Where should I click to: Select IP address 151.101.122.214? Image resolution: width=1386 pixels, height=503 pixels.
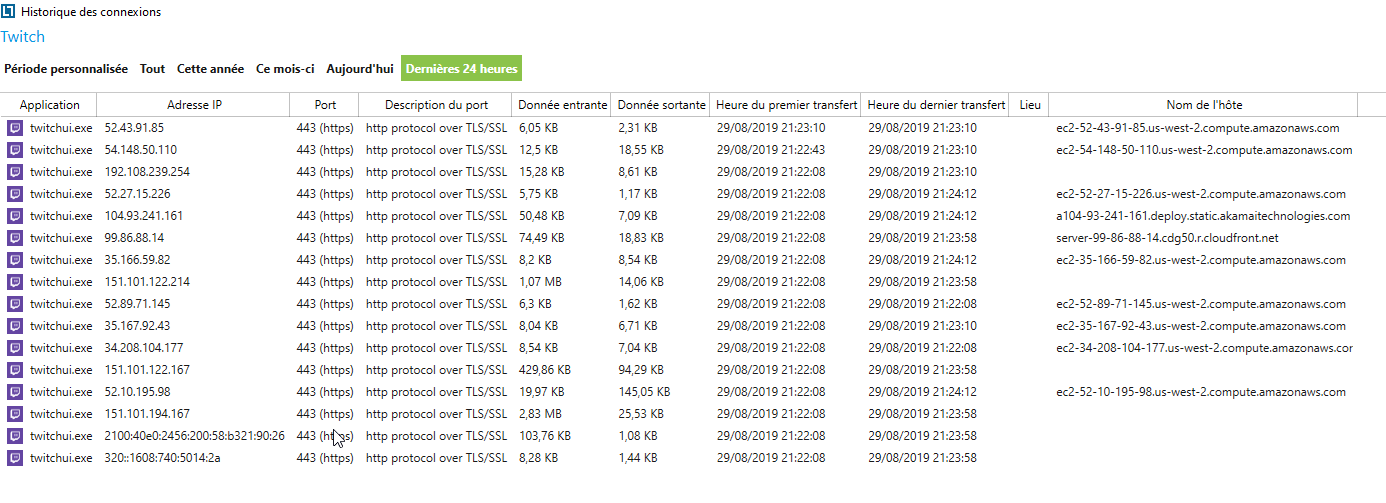tap(147, 282)
